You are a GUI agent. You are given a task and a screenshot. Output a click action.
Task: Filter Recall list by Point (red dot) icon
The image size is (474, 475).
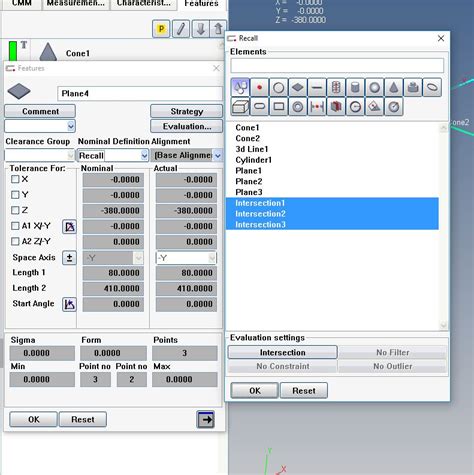tap(259, 88)
